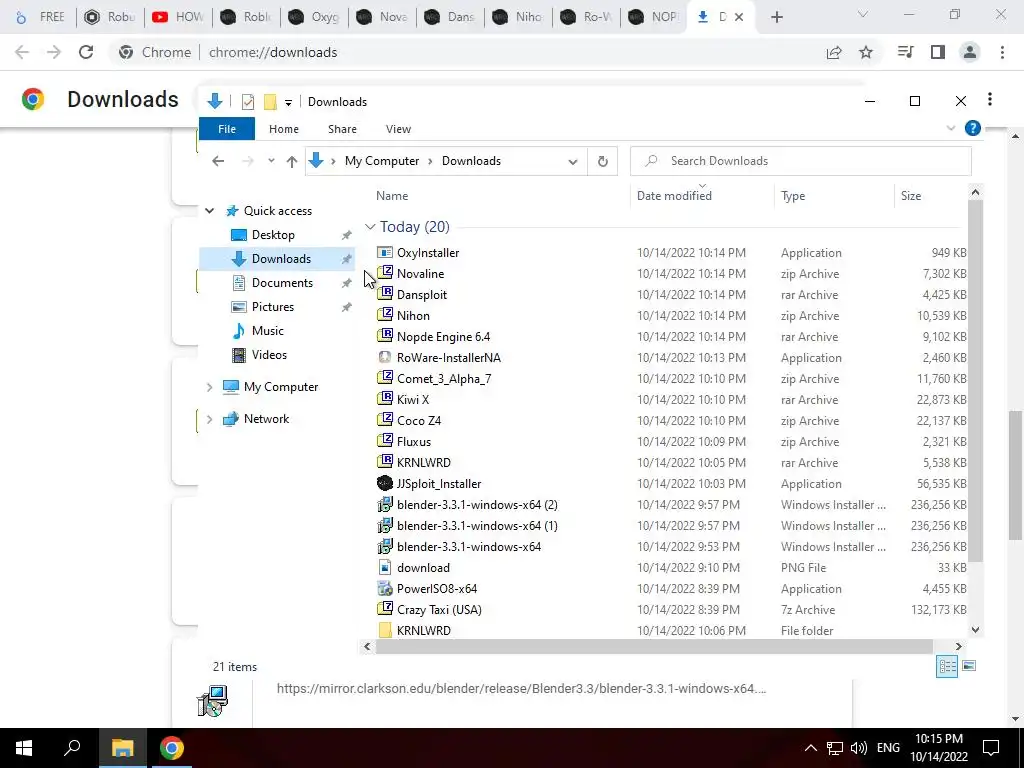
Task: Open Documents in the navigation pane
Action: tap(282, 283)
